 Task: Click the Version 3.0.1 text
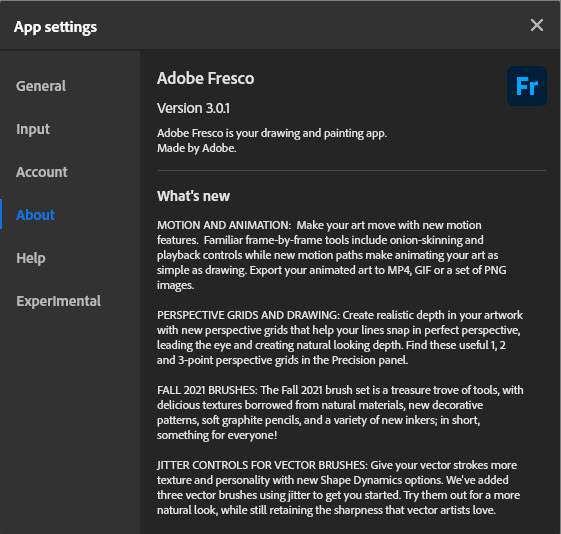pos(193,108)
